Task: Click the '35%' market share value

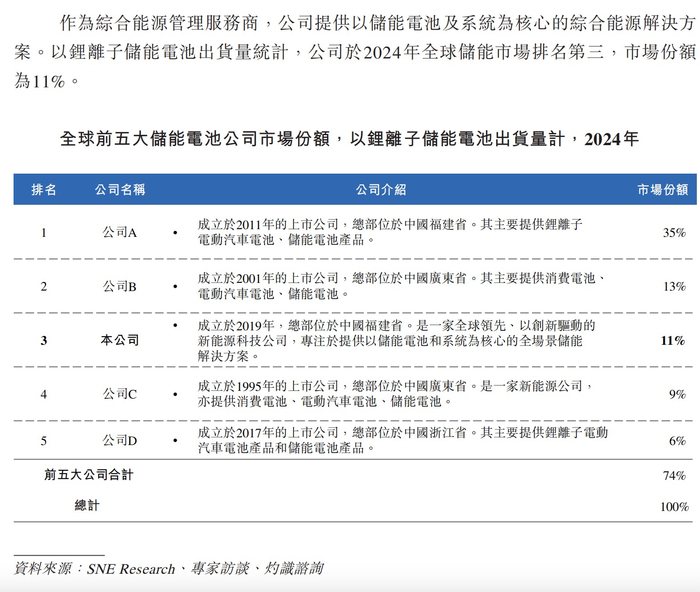Action: click(674, 233)
